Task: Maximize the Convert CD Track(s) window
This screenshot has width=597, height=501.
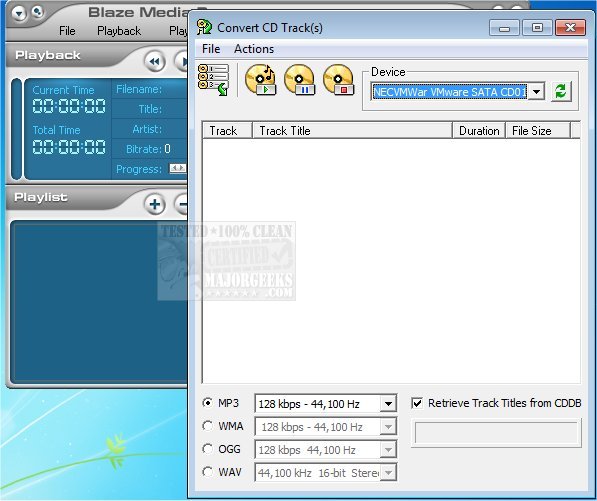Action: coord(537,28)
